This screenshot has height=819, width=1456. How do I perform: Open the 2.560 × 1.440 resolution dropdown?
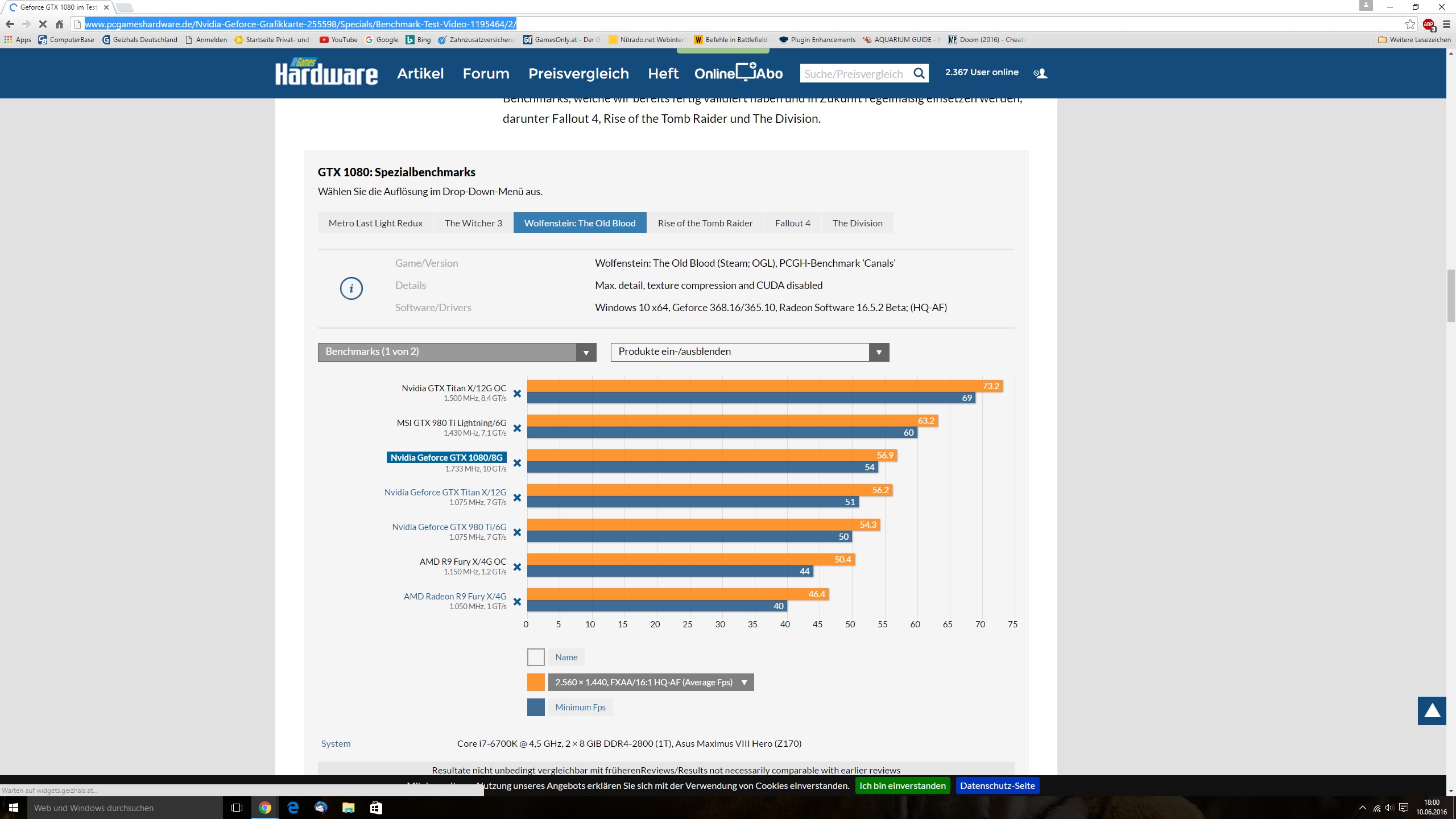pyautogui.click(x=651, y=682)
